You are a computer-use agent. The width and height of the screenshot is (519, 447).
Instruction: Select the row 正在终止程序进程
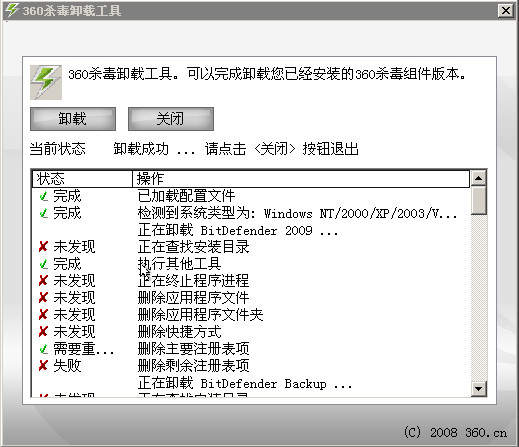[251, 281]
